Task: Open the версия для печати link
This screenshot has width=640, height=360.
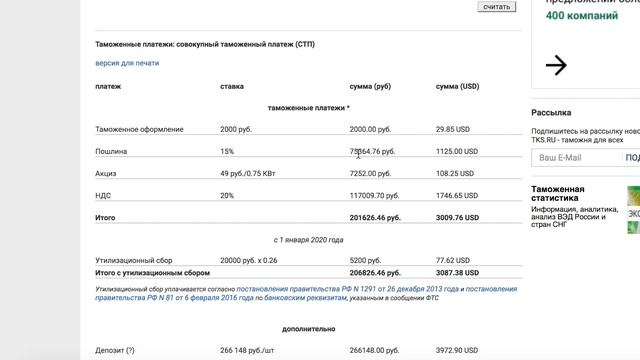Action: click(x=127, y=63)
